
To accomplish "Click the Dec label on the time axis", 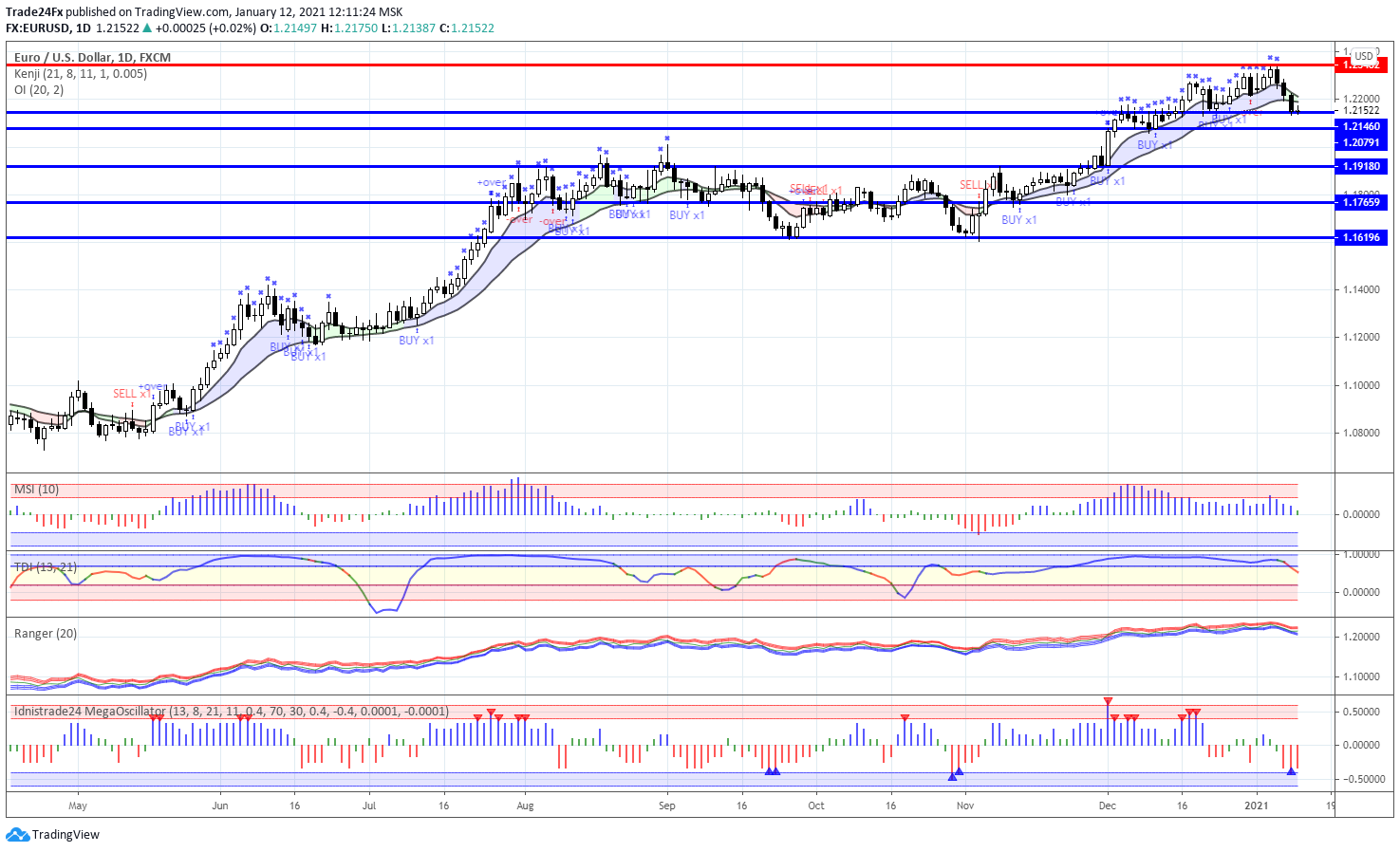I will (1107, 806).
